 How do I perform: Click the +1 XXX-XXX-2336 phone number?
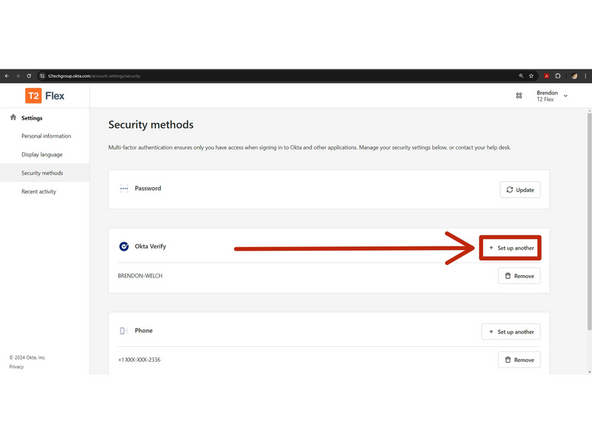[139, 360]
